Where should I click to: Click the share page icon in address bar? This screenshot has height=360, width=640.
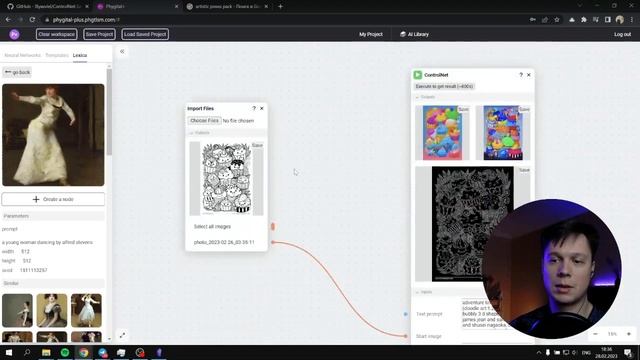click(x=545, y=20)
